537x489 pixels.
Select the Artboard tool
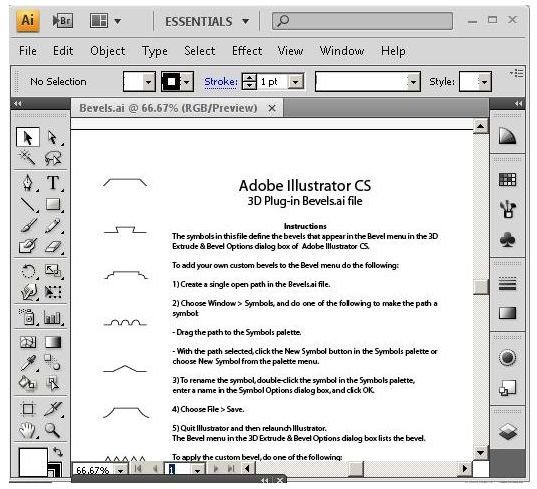pos(28,409)
